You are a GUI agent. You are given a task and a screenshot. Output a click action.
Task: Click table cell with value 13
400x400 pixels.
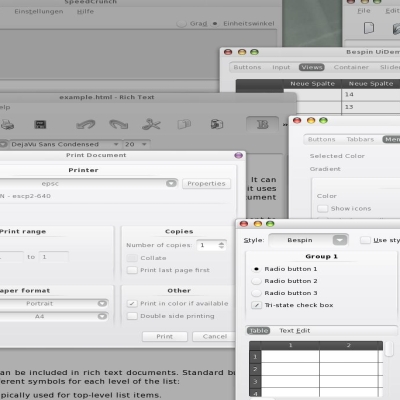(x=371, y=107)
